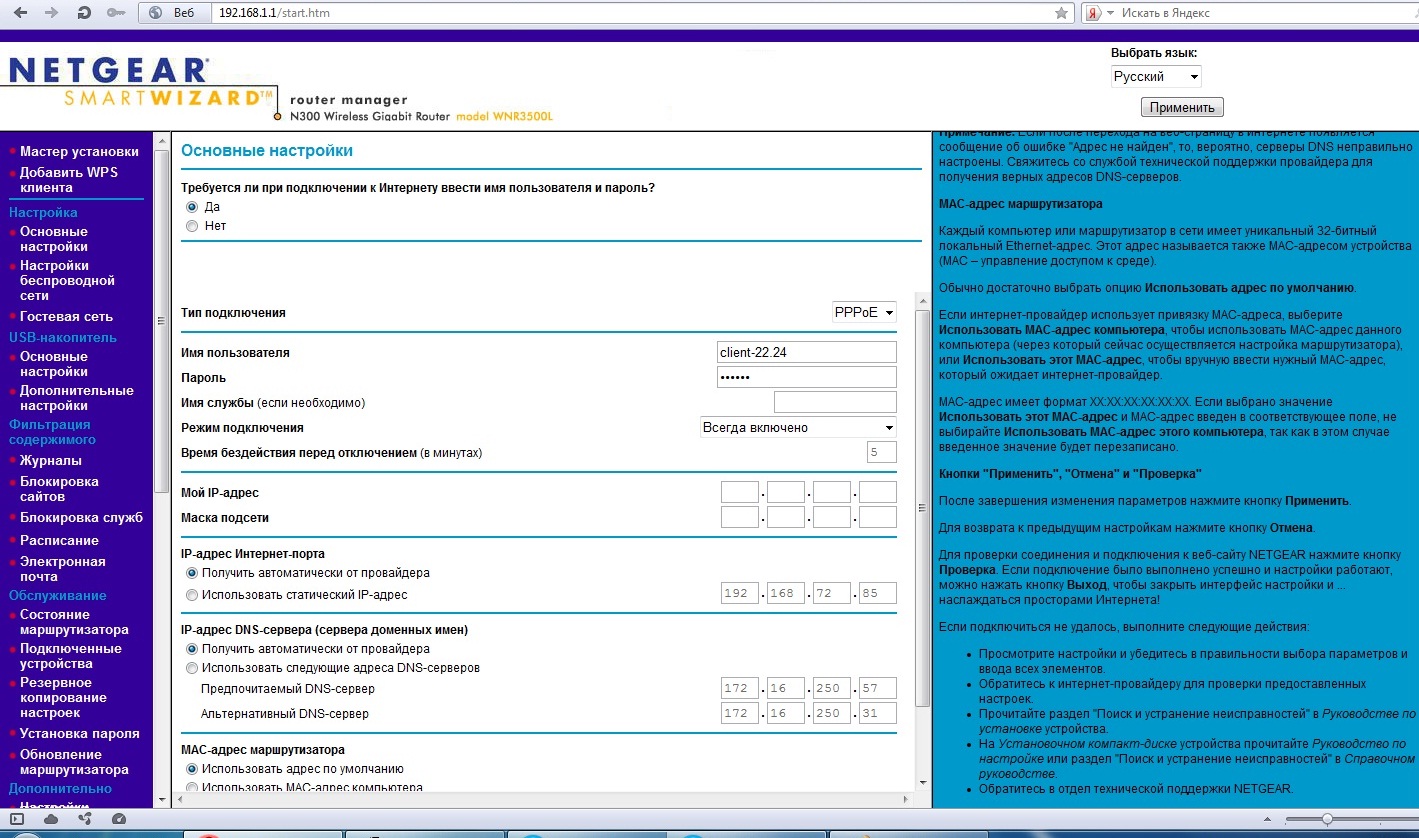Open the cloud sync icon in status bar
The width and height of the screenshot is (1419, 838).
(51, 819)
